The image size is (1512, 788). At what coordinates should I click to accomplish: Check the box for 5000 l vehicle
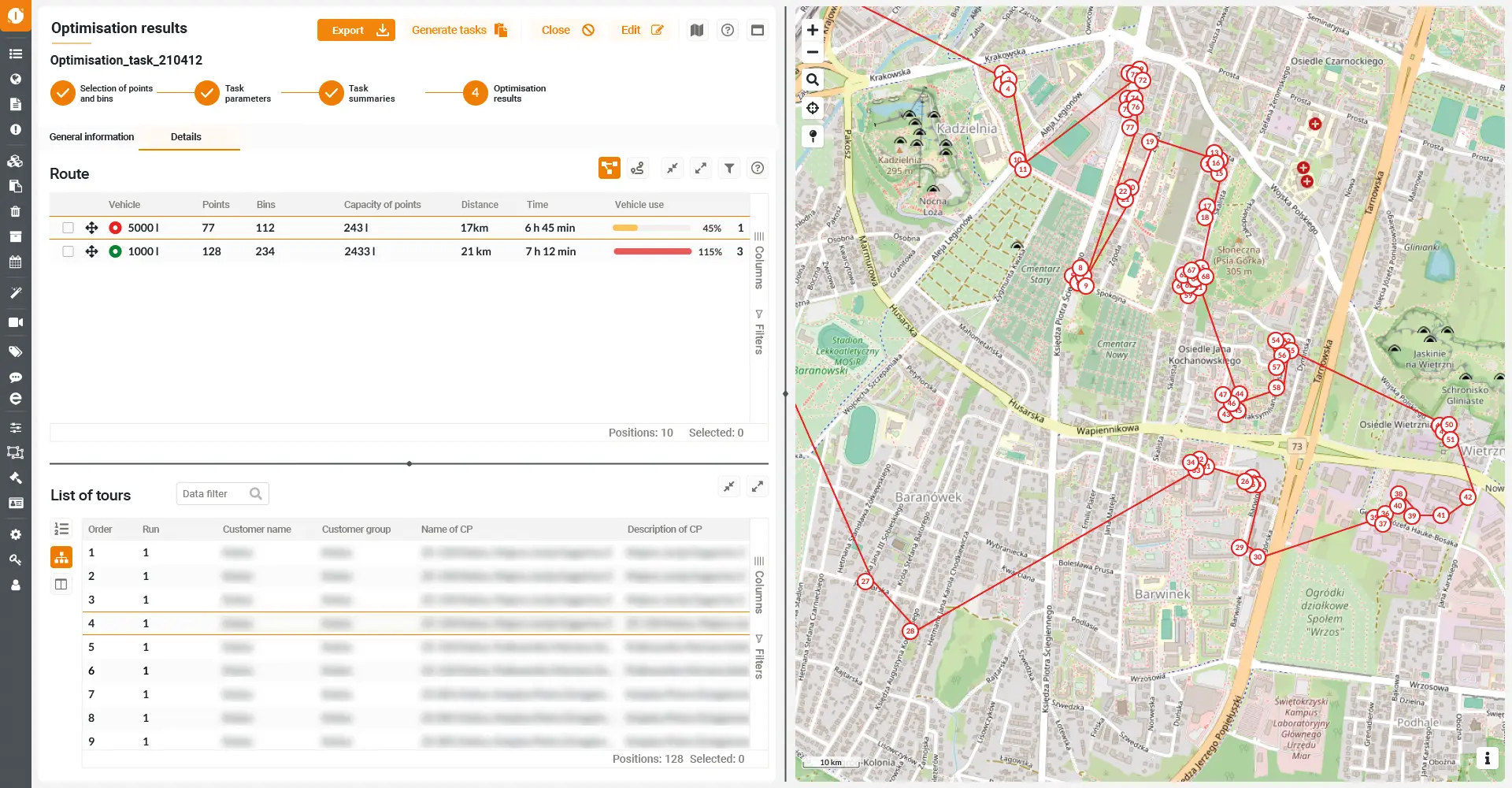pos(69,228)
